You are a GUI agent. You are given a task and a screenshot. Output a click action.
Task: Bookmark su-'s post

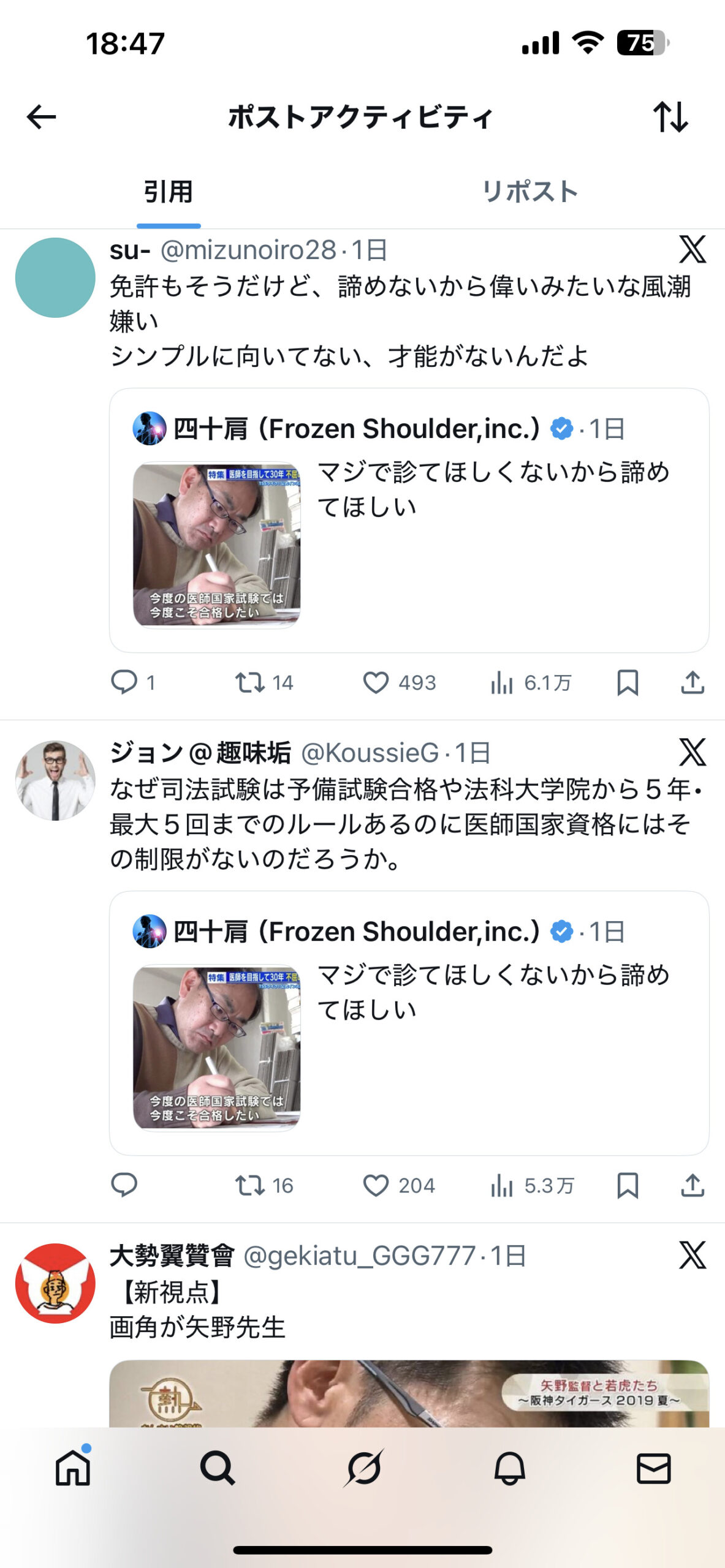click(628, 682)
